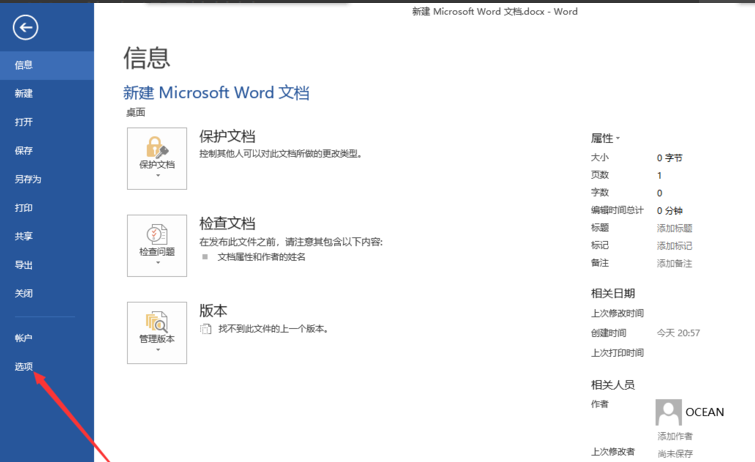Click the 添加标记 field
This screenshot has width=755, height=462.
pos(675,246)
